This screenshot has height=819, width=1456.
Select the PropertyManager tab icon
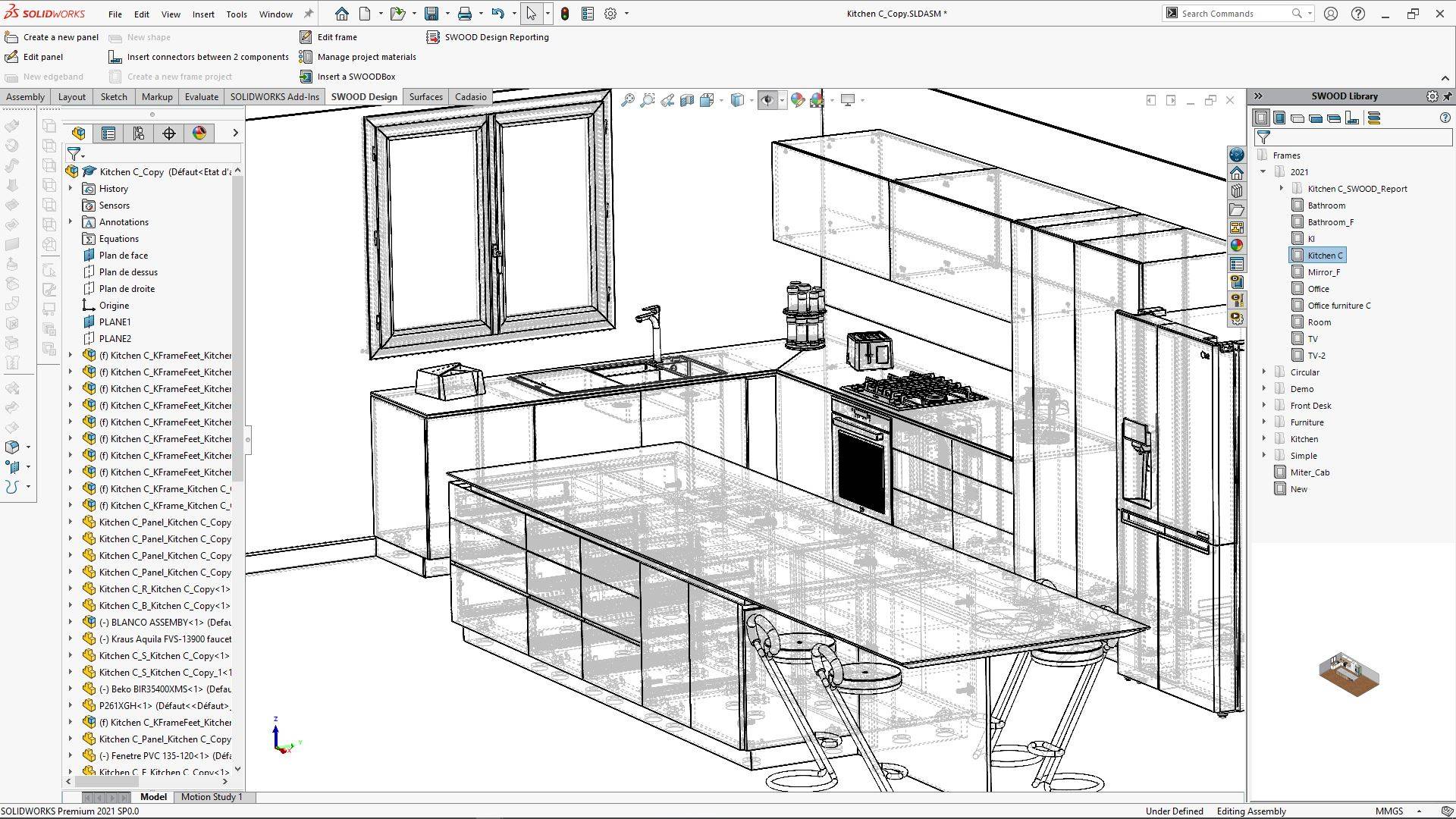pyautogui.click(x=108, y=133)
